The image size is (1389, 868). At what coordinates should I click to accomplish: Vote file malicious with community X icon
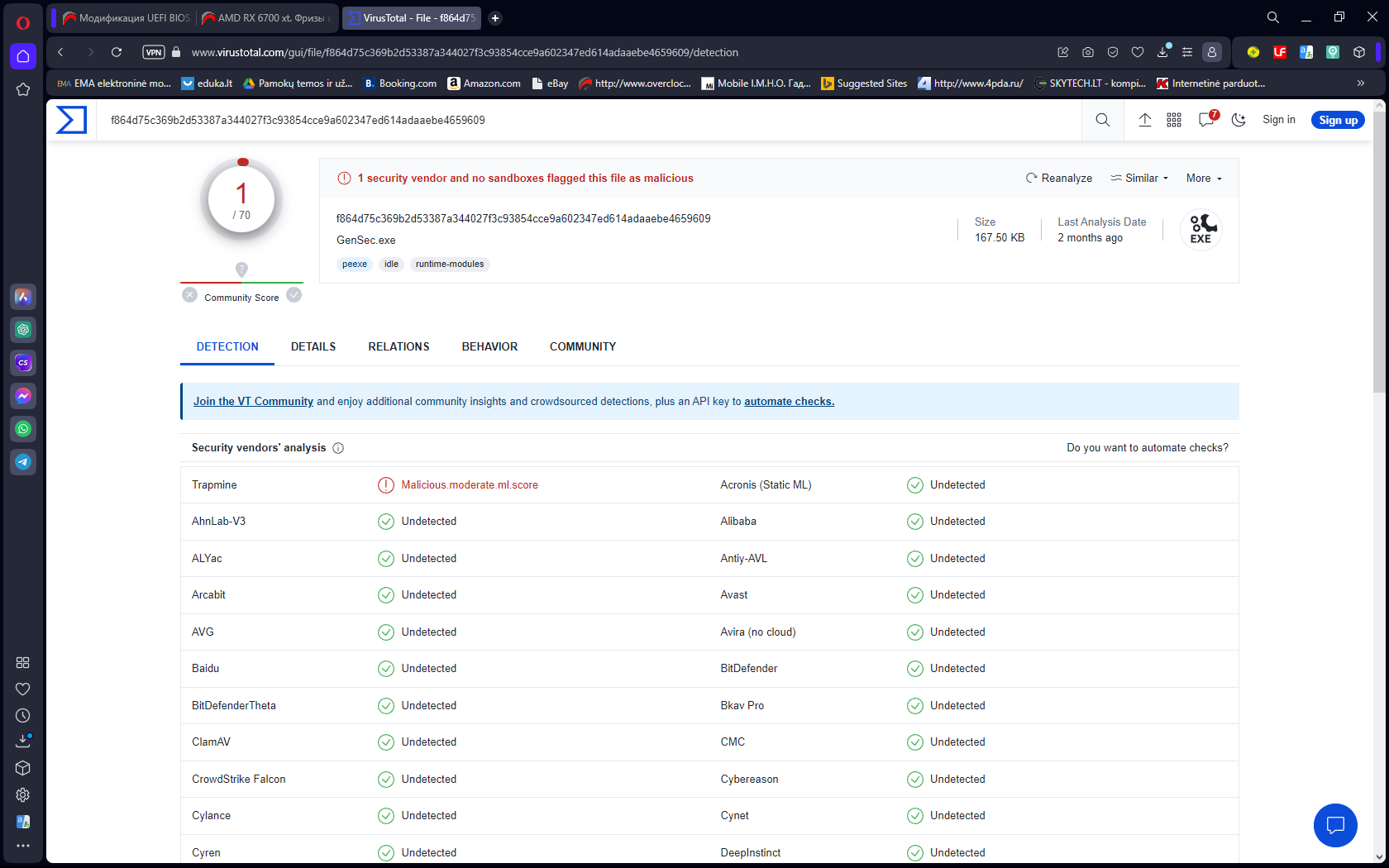pyautogui.click(x=190, y=295)
